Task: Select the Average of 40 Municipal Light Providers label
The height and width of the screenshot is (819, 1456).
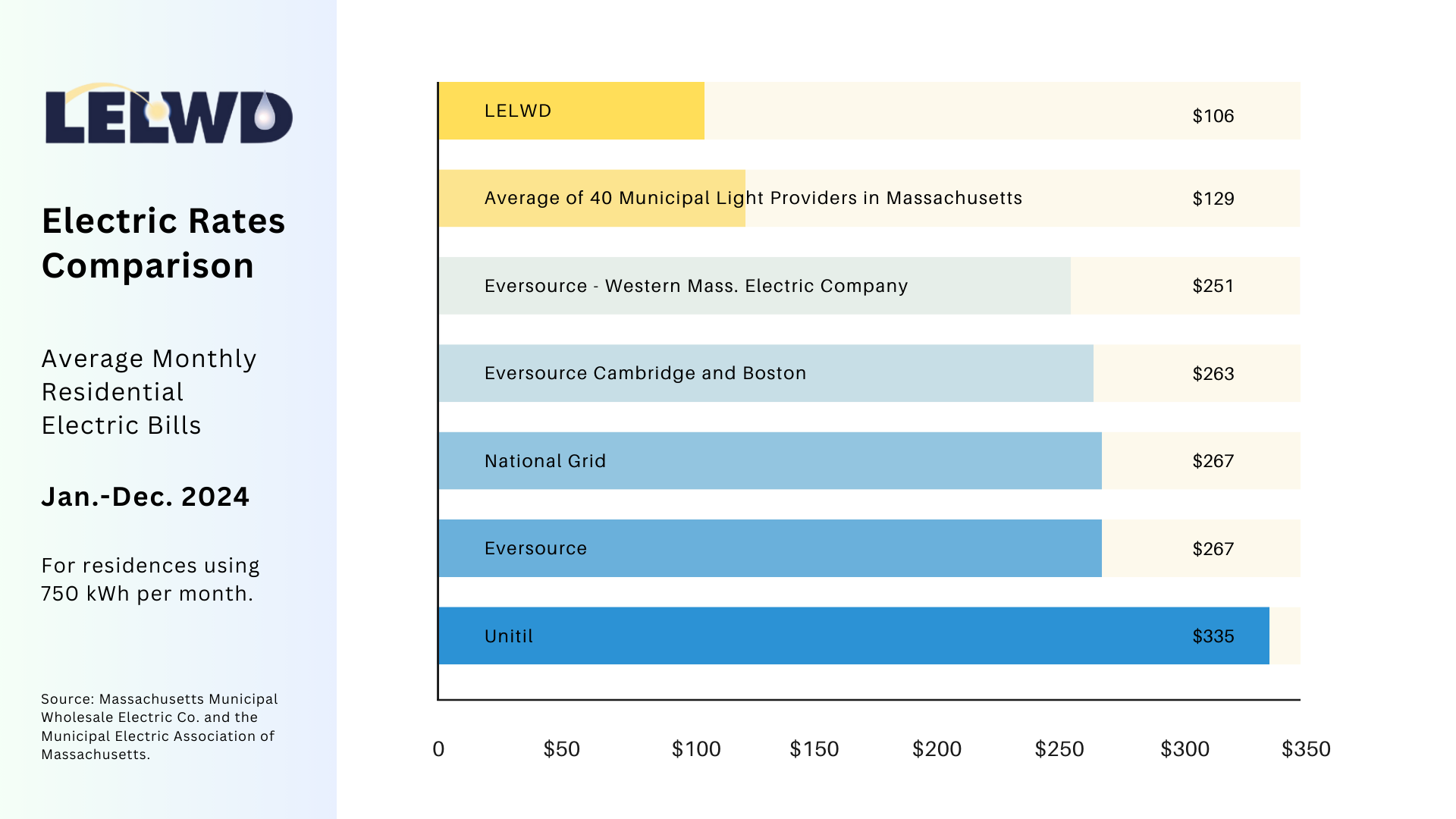Action: click(x=753, y=198)
